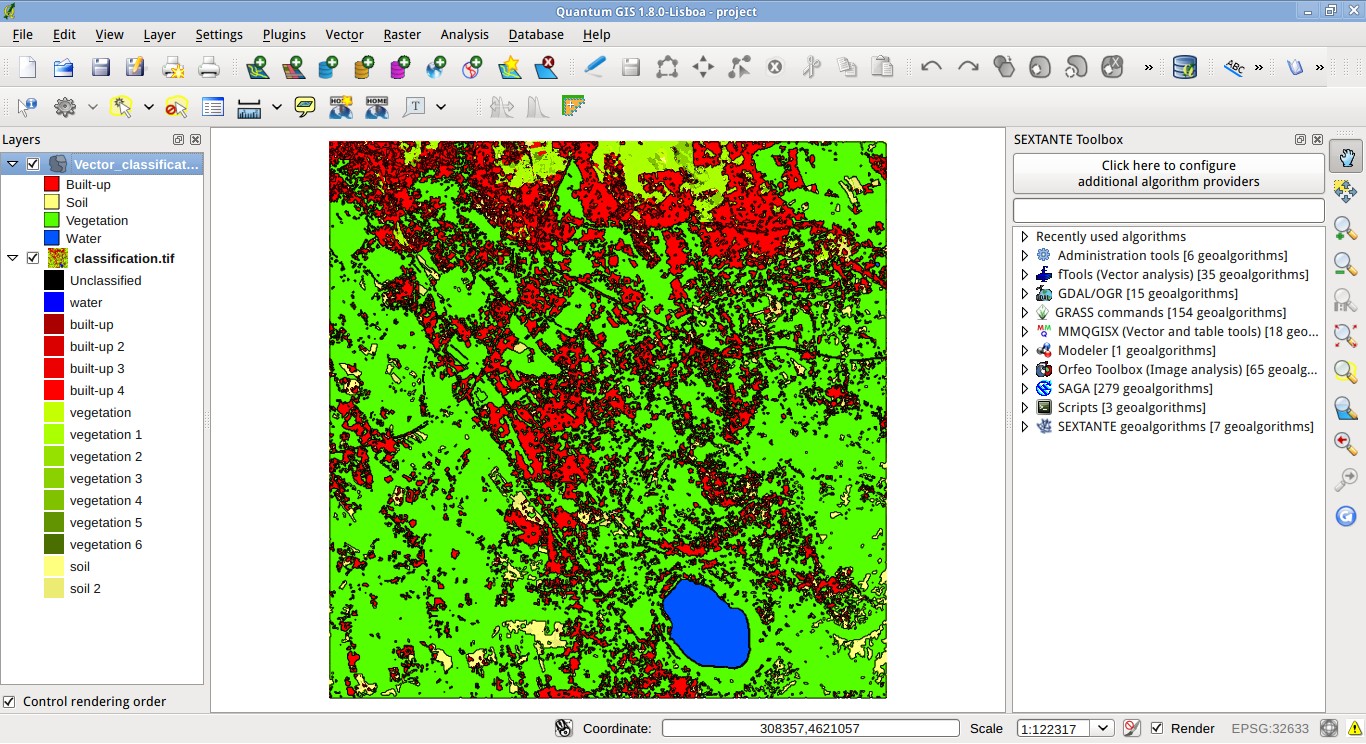1366x744 pixels.
Task: Open the Plugins menu
Action: [284, 34]
